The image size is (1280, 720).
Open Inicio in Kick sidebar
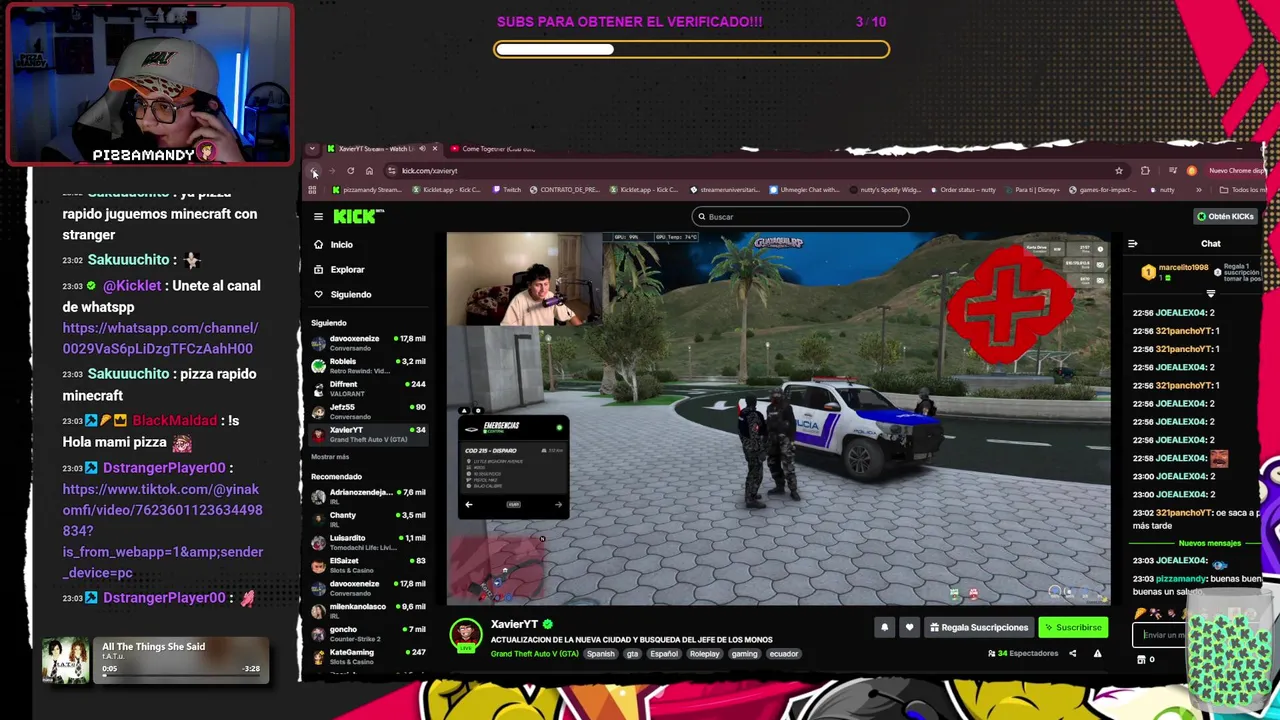[333, 244]
